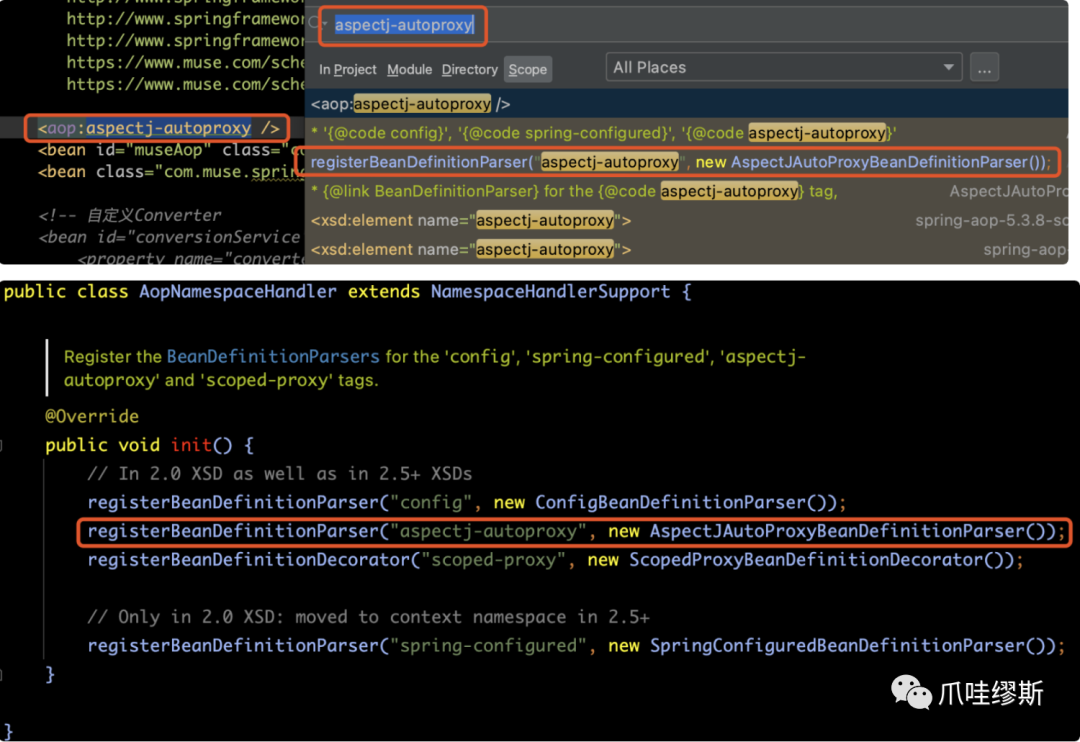Screen dimensions: 1080x742
Task: Click AspectJAutoProxyBeanDefinitionParser in the Java code
Action: click(838, 531)
